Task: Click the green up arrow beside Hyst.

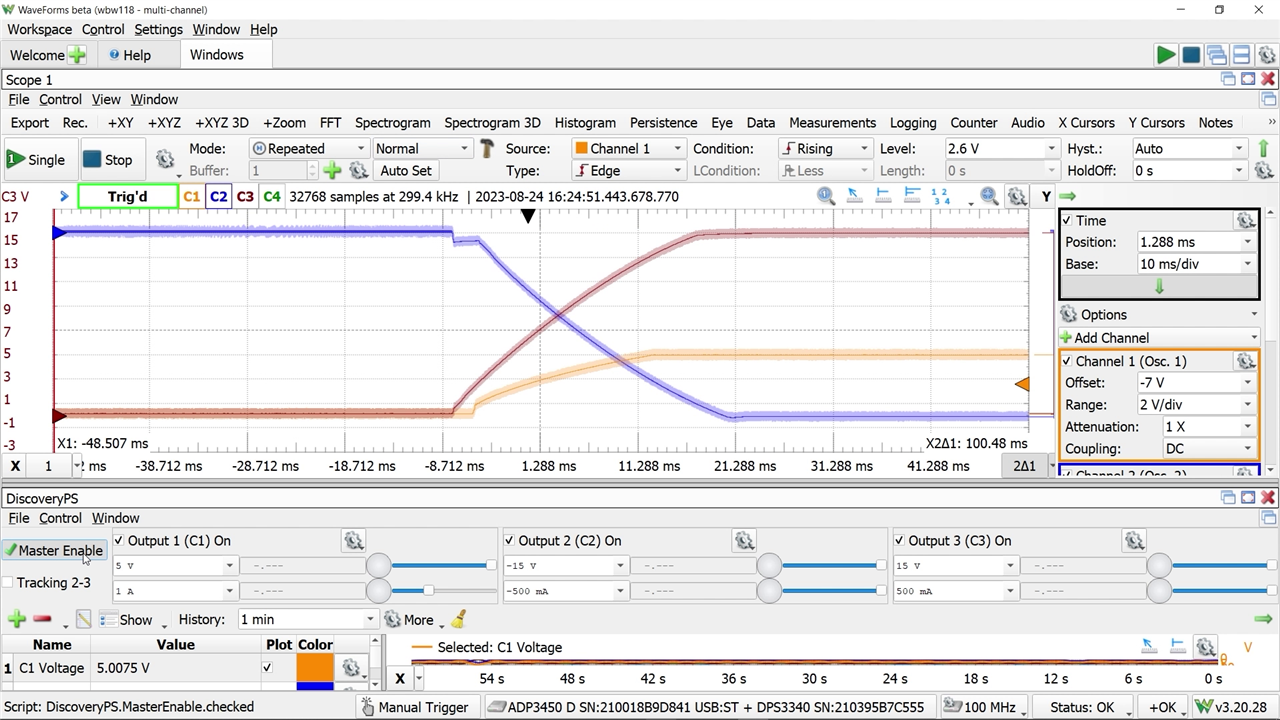Action: point(1263,148)
